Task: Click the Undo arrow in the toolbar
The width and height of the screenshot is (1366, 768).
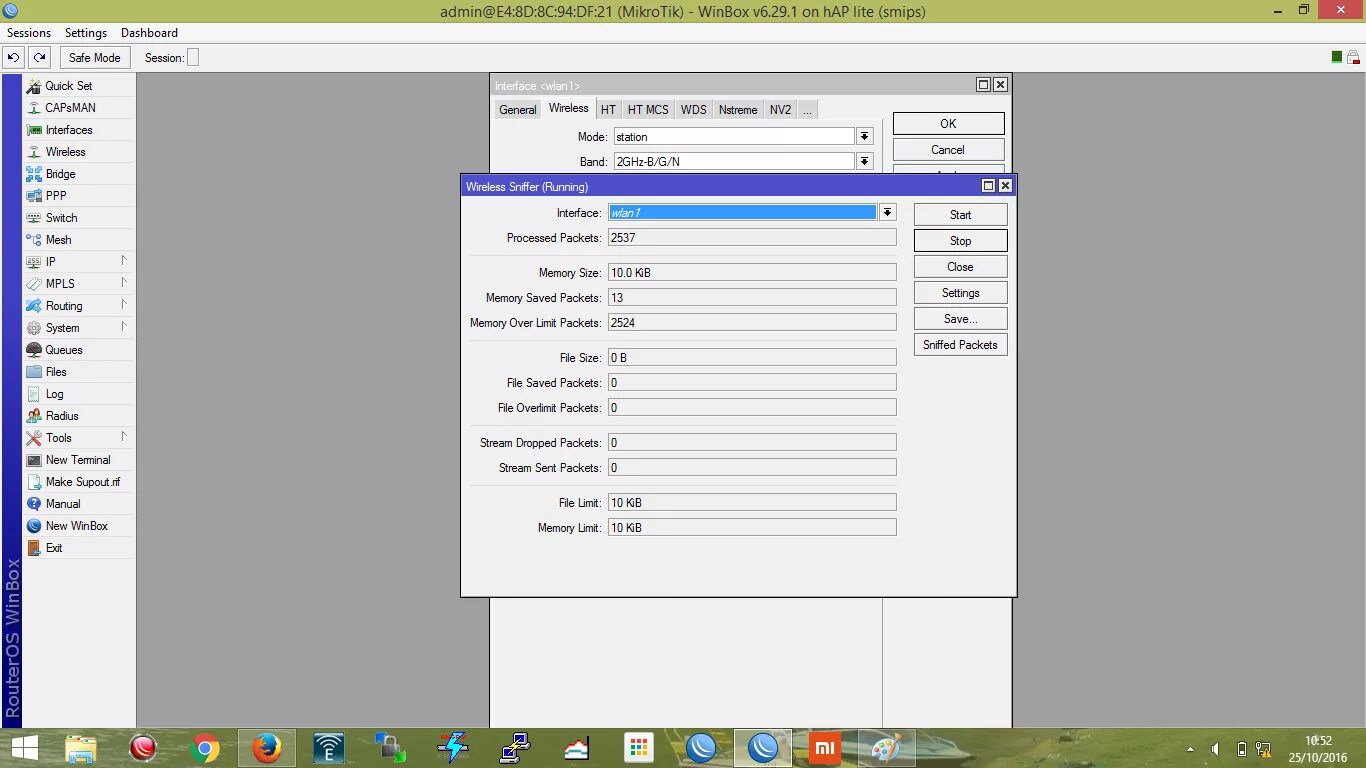Action: [x=14, y=58]
